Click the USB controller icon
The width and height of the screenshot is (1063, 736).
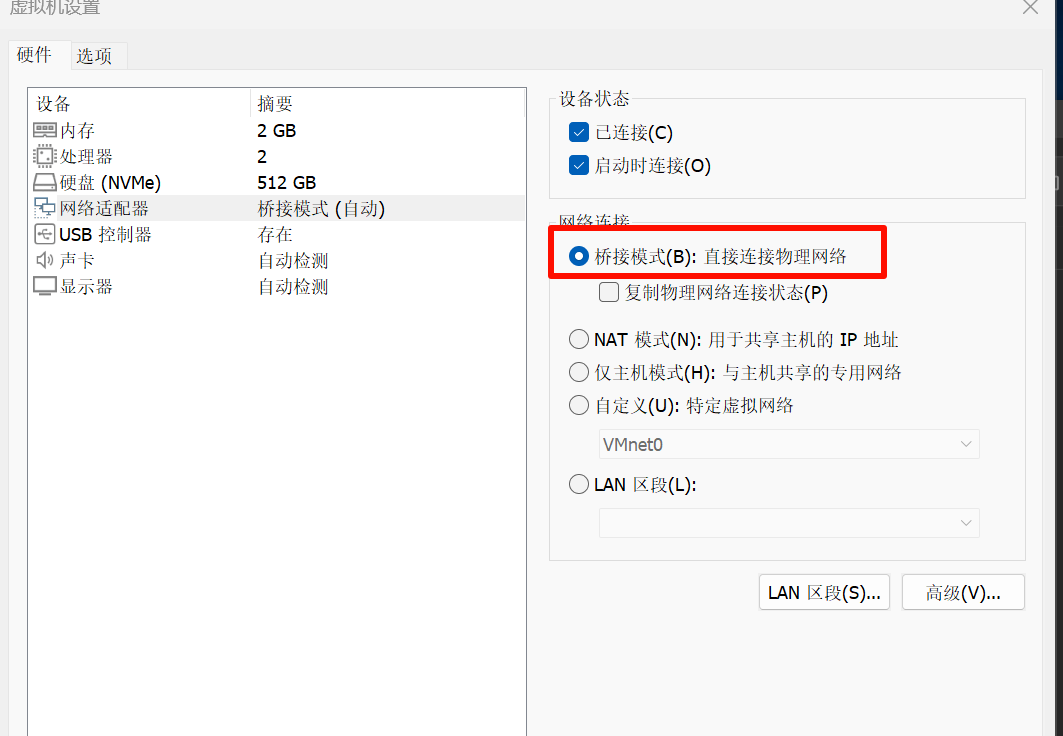[x=45, y=234]
